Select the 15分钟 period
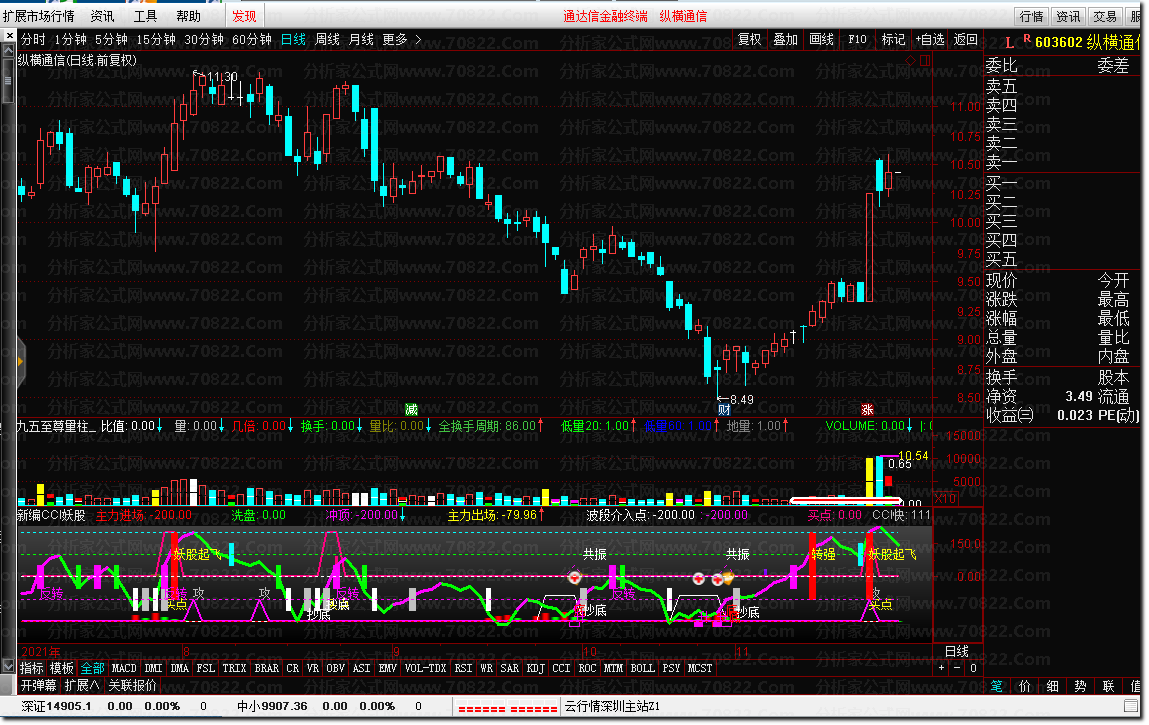The width and height of the screenshot is (1149, 725). [156, 40]
